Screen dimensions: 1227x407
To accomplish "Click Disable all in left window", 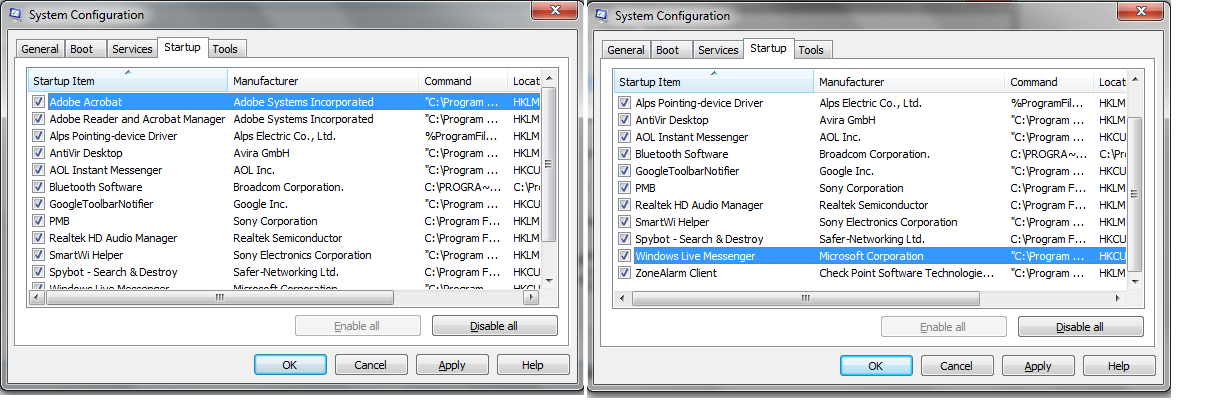I will point(494,326).
